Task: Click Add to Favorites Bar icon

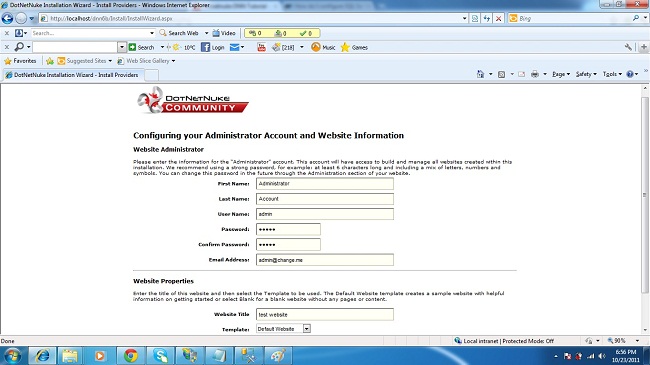Action: pyautogui.click(x=50, y=61)
